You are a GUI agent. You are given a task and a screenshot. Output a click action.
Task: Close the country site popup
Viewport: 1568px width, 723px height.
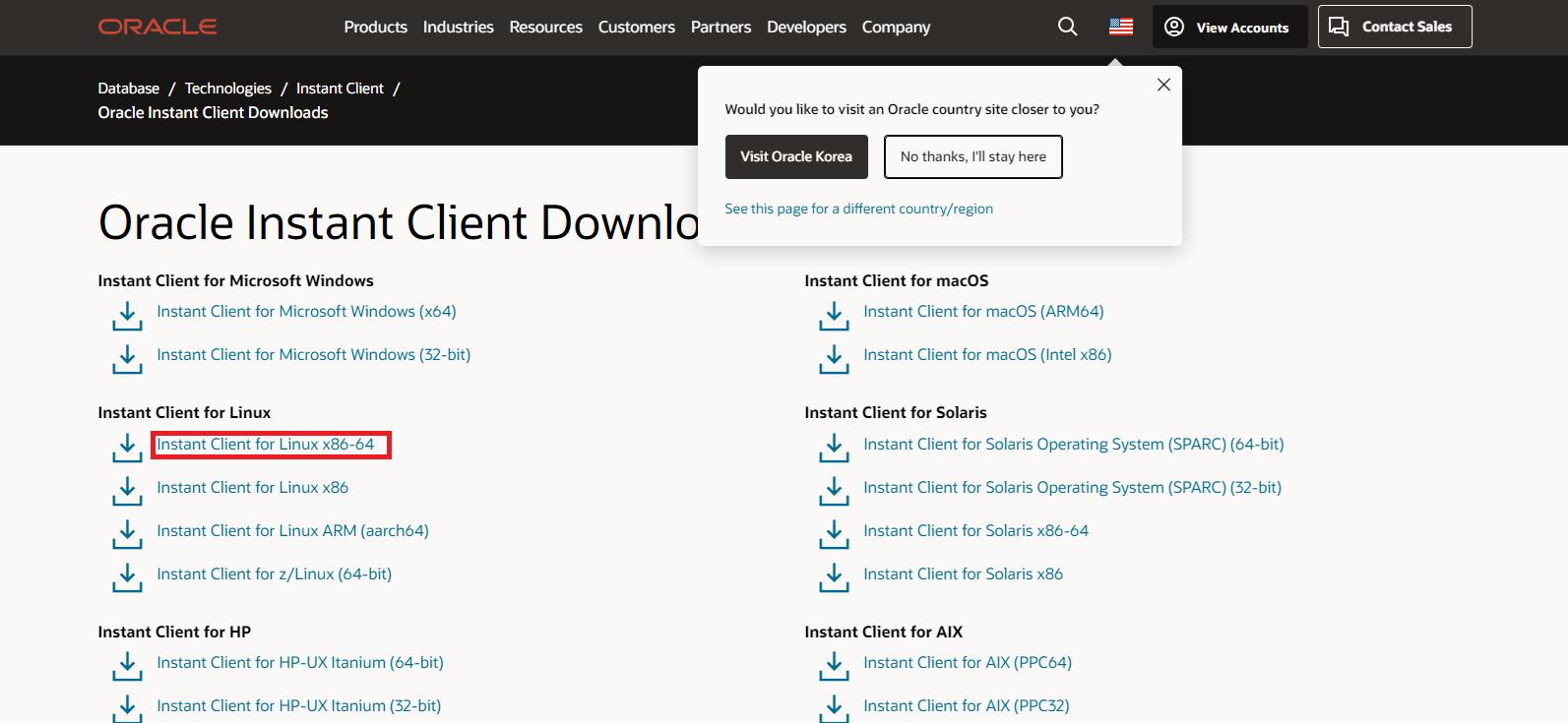[1163, 85]
